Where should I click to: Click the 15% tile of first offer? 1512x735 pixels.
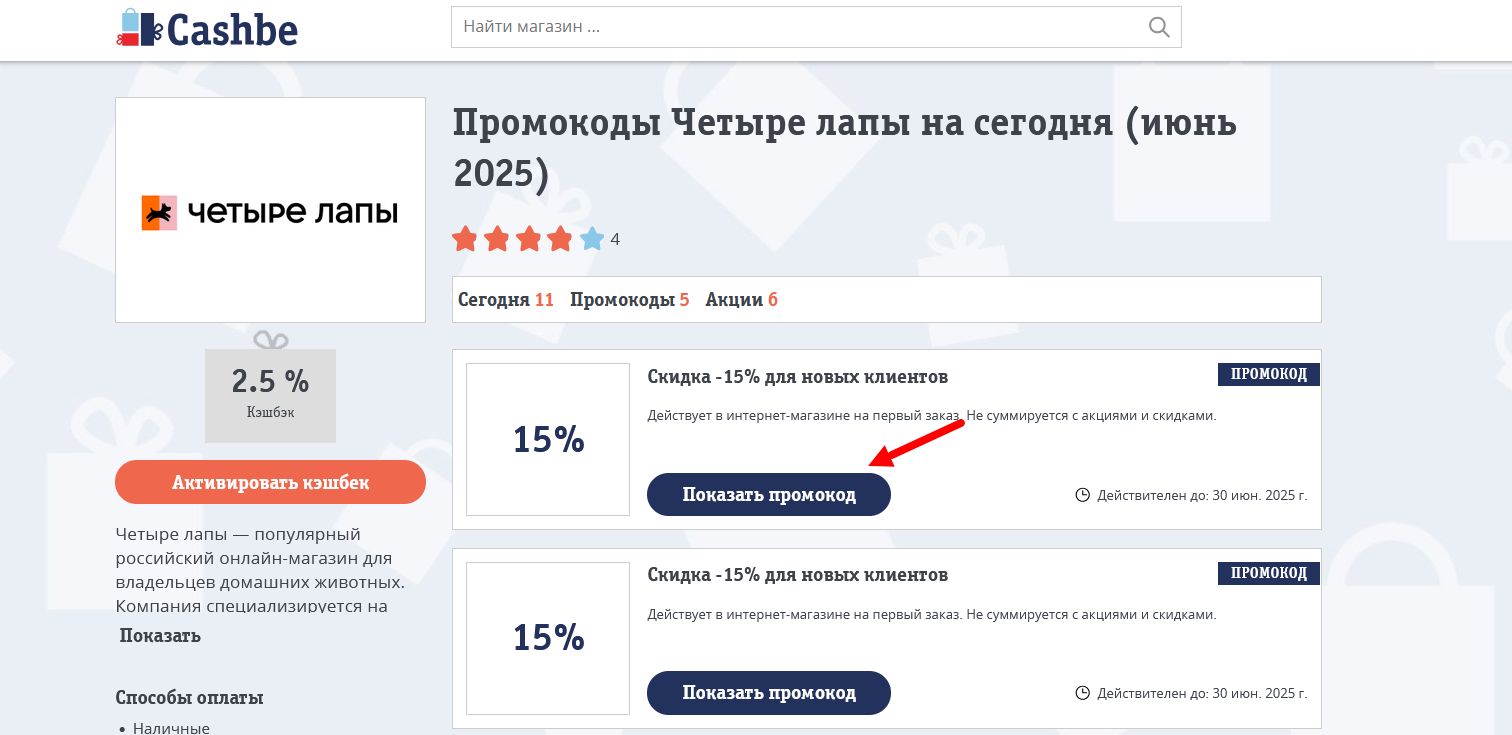[x=548, y=439]
